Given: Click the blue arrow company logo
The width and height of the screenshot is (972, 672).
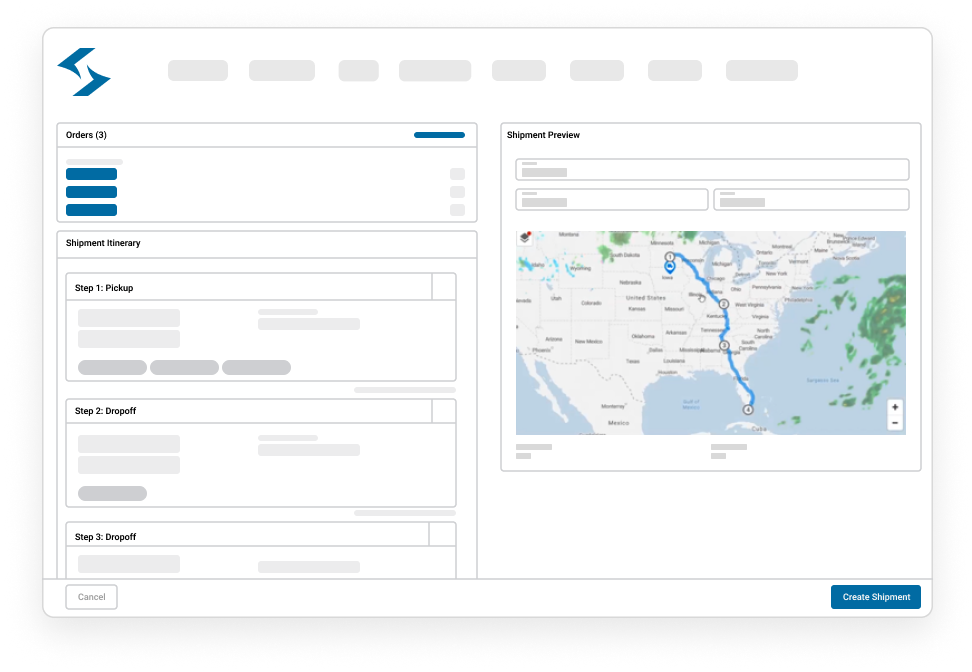Looking at the screenshot, I should point(86,72).
